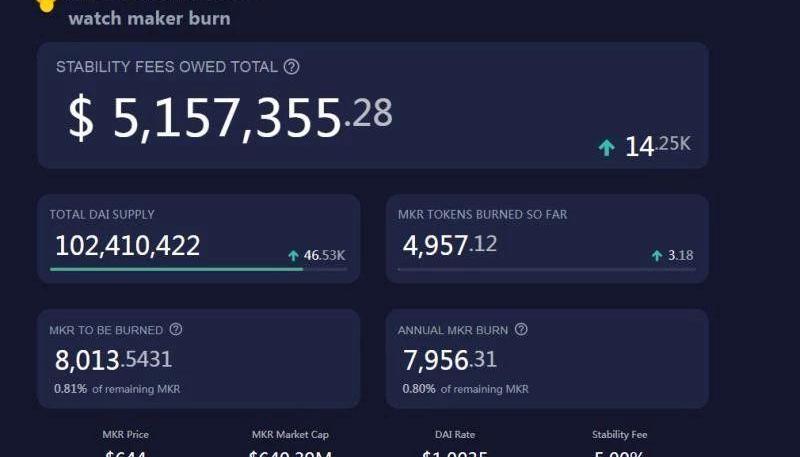Click the MKR Tokens Burned progress bar

546,269
